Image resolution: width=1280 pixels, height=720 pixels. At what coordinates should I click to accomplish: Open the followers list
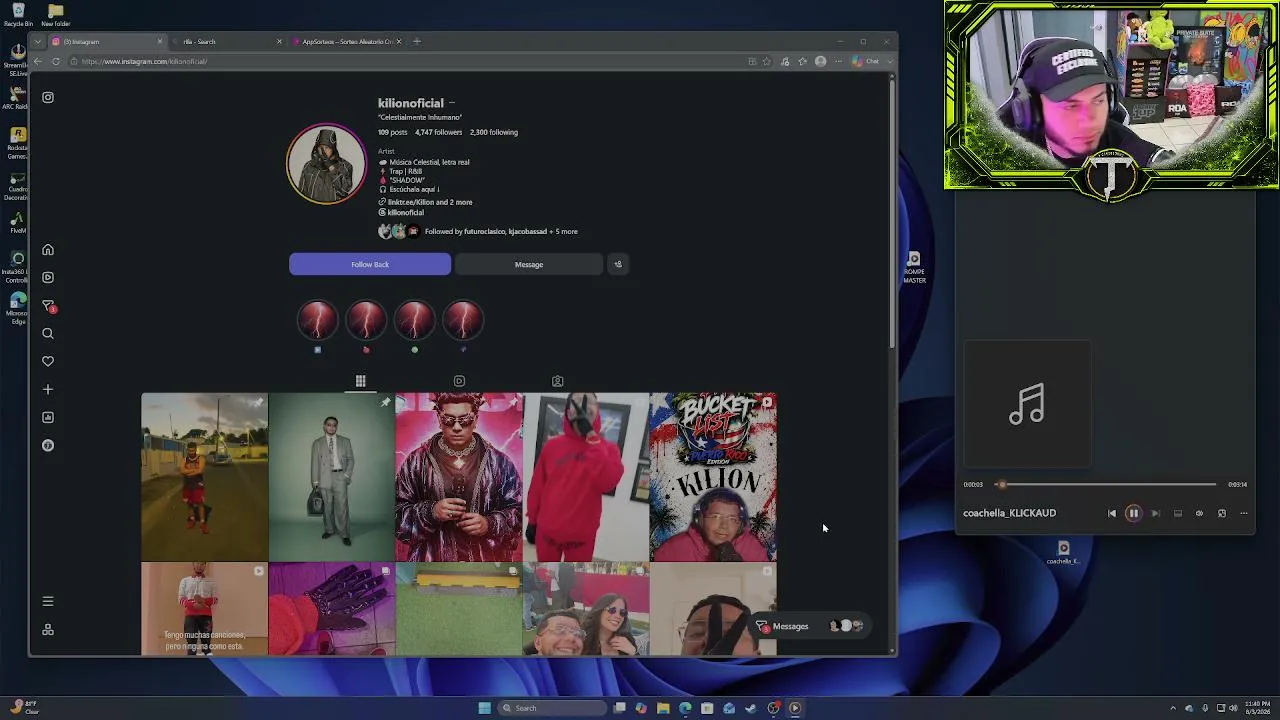439,132
